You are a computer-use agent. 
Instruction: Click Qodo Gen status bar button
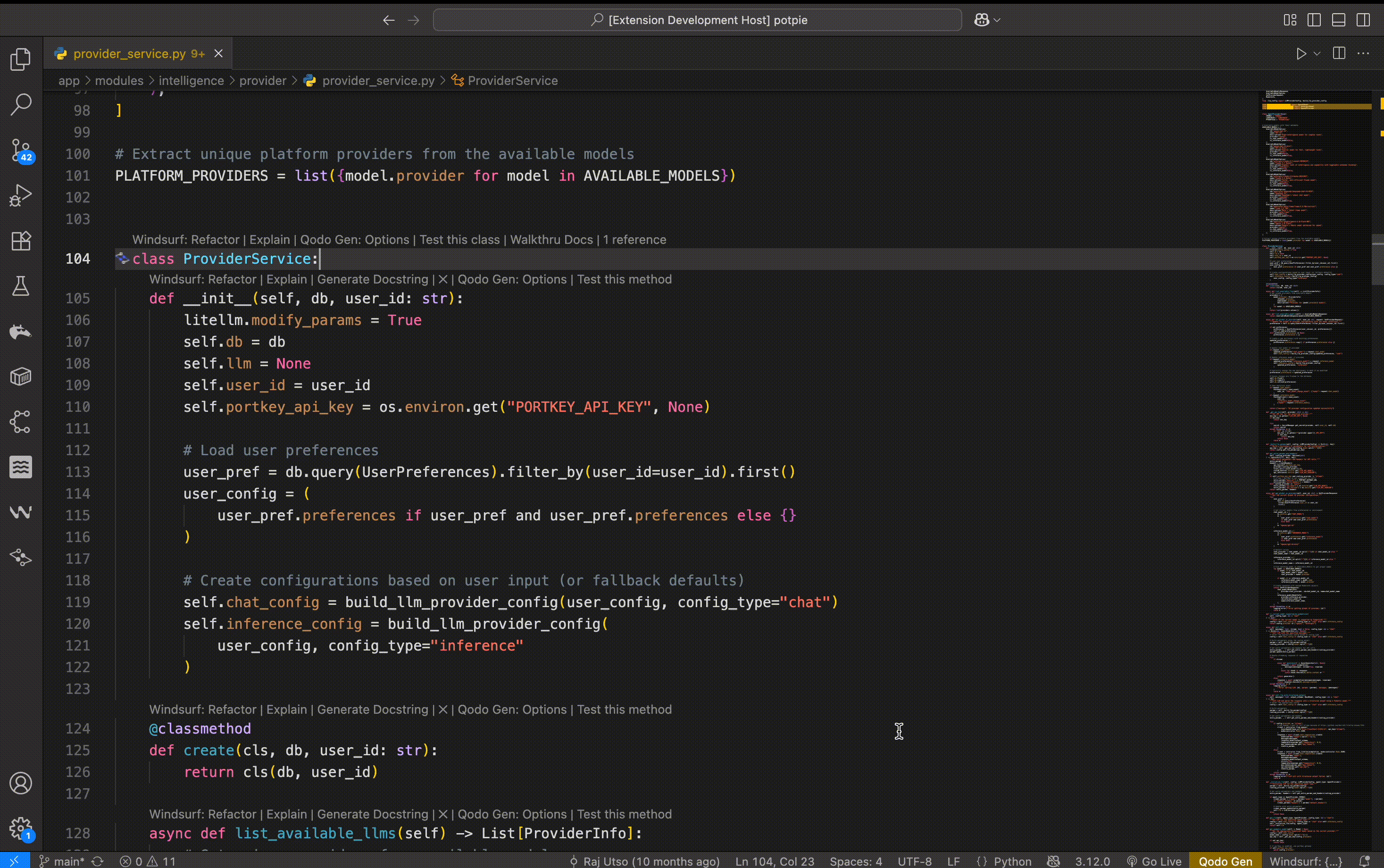click(x=1225, y=861)
